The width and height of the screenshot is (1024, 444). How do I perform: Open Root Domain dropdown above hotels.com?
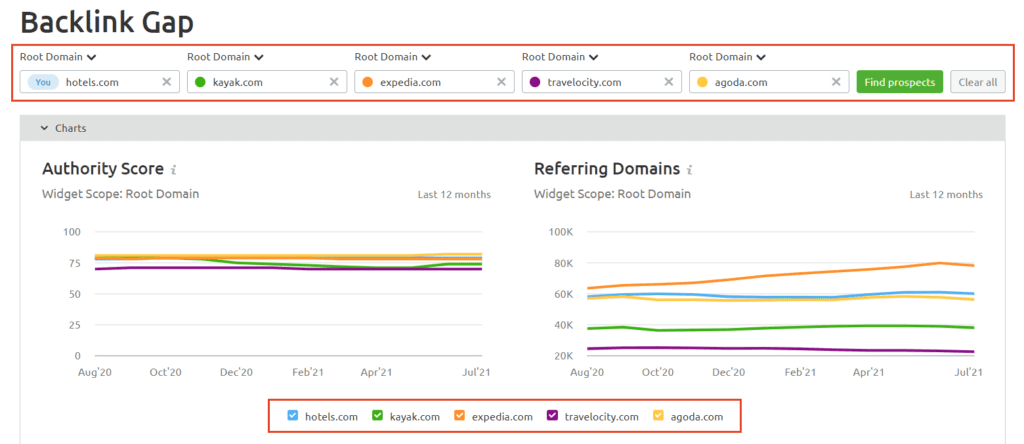(x=58, y=57)
